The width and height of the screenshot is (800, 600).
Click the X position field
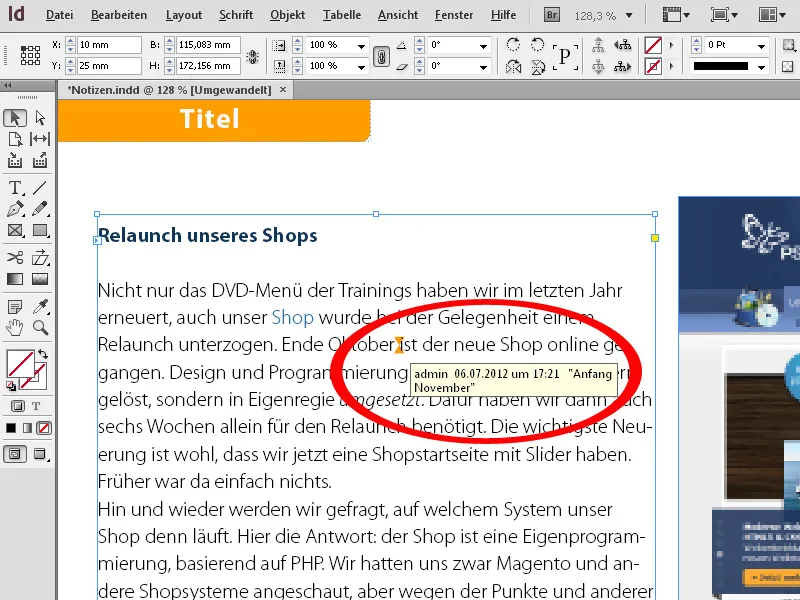109,45
